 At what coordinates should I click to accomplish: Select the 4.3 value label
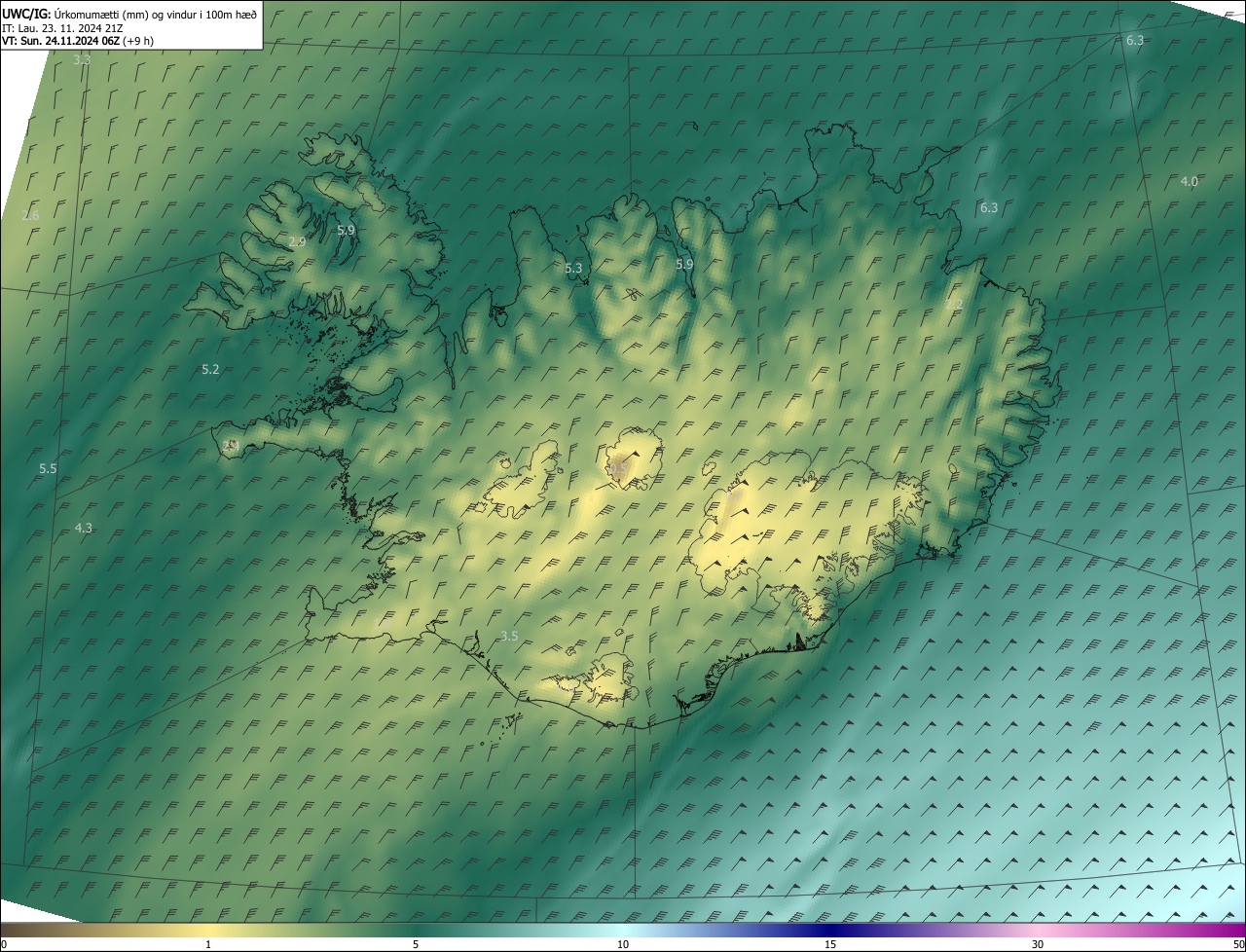(x=84, y=529)
